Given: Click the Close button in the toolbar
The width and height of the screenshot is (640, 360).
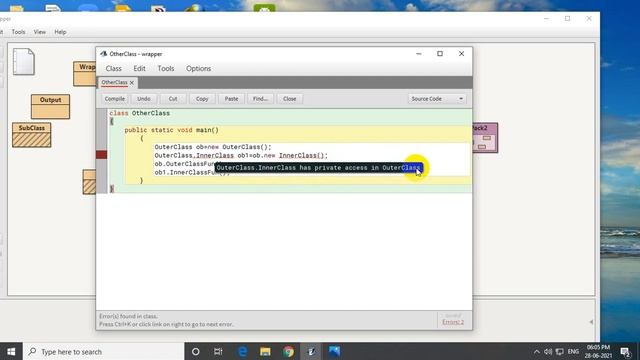Looking at the screenshot, I should [x=289, y=99].
